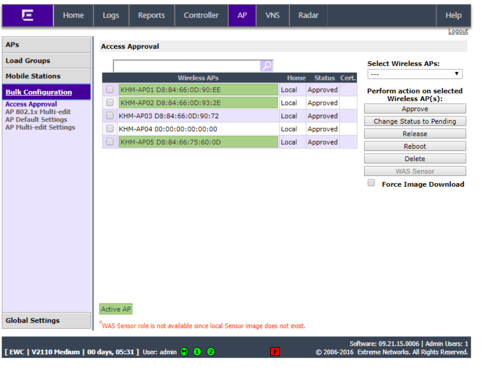Click the Local home cell for KHM-AP04
The height and width of the screenshot is (371, 490).
(289, 129)
